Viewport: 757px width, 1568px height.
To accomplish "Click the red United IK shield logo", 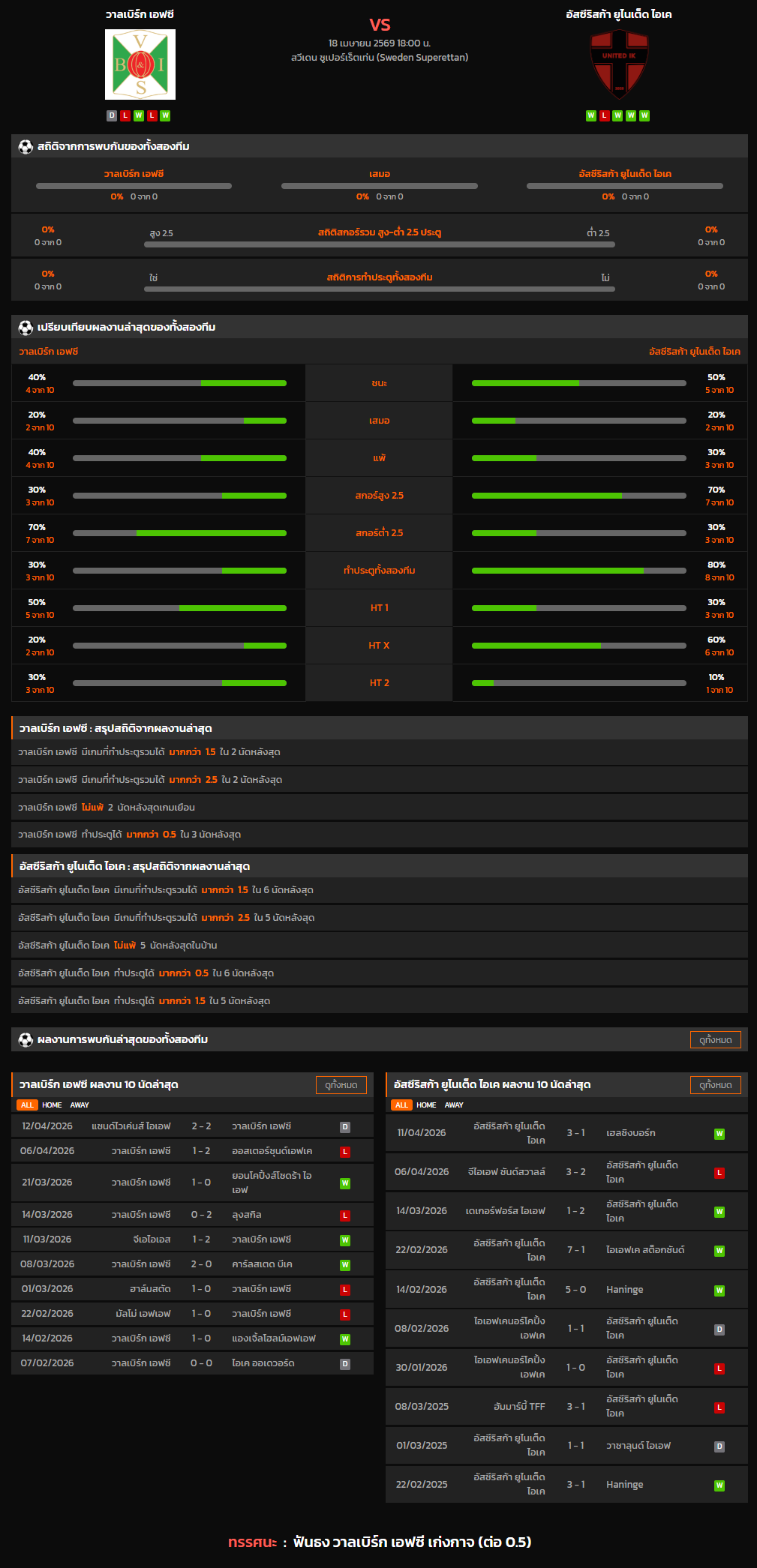I will (x=619, y=64).
